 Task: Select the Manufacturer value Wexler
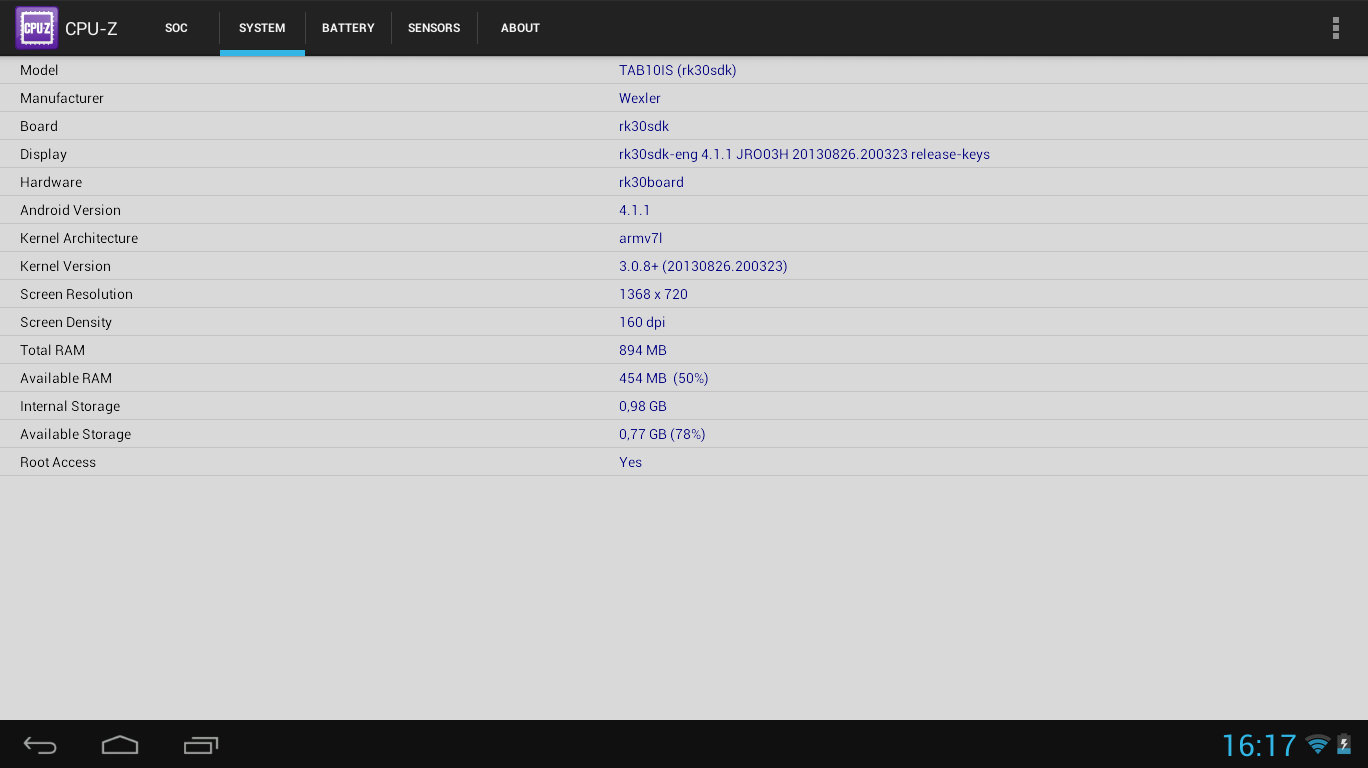coord(640,98)
